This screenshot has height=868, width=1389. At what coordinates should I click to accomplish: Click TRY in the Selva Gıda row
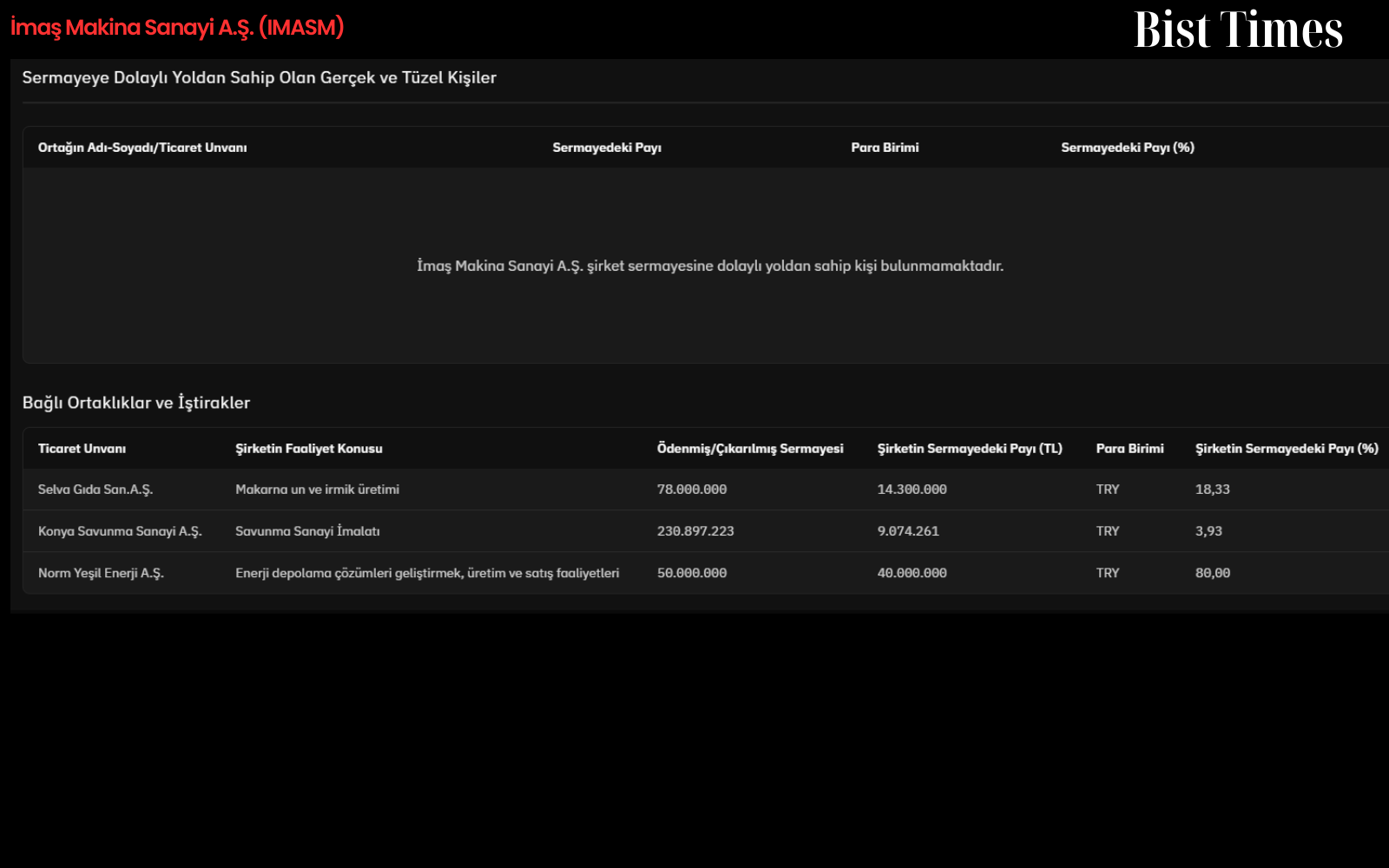coord(1108,490)
